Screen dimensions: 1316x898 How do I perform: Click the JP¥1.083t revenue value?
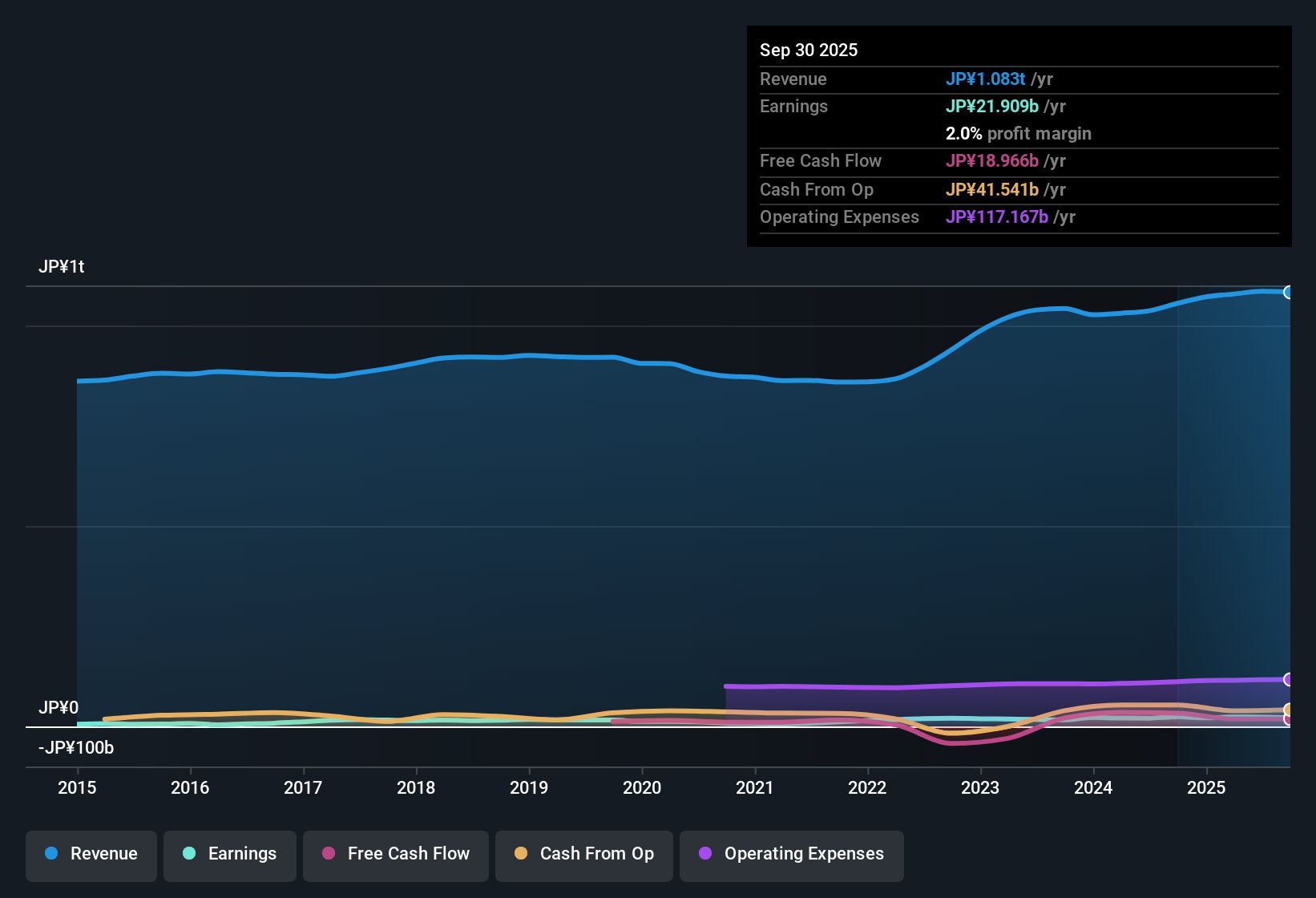(x=987, y=79)
